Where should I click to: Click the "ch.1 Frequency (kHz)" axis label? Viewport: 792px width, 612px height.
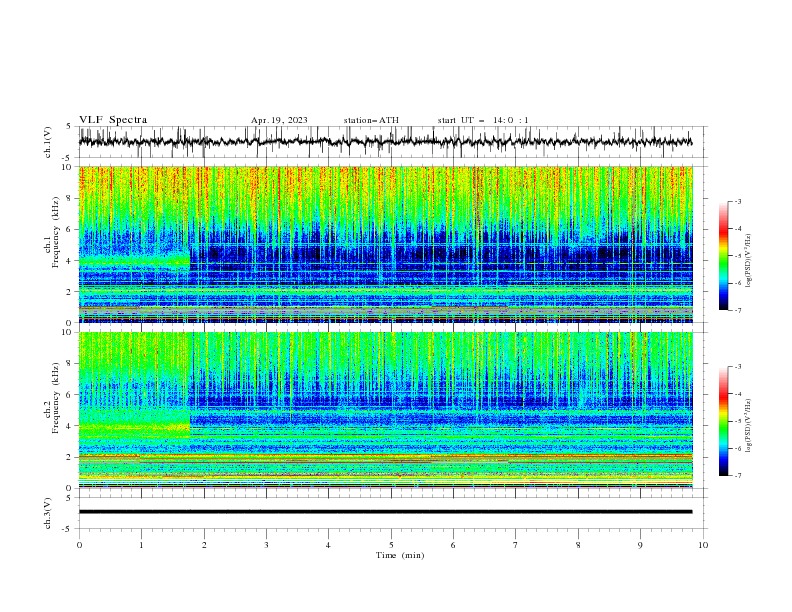tap(52, 234)
